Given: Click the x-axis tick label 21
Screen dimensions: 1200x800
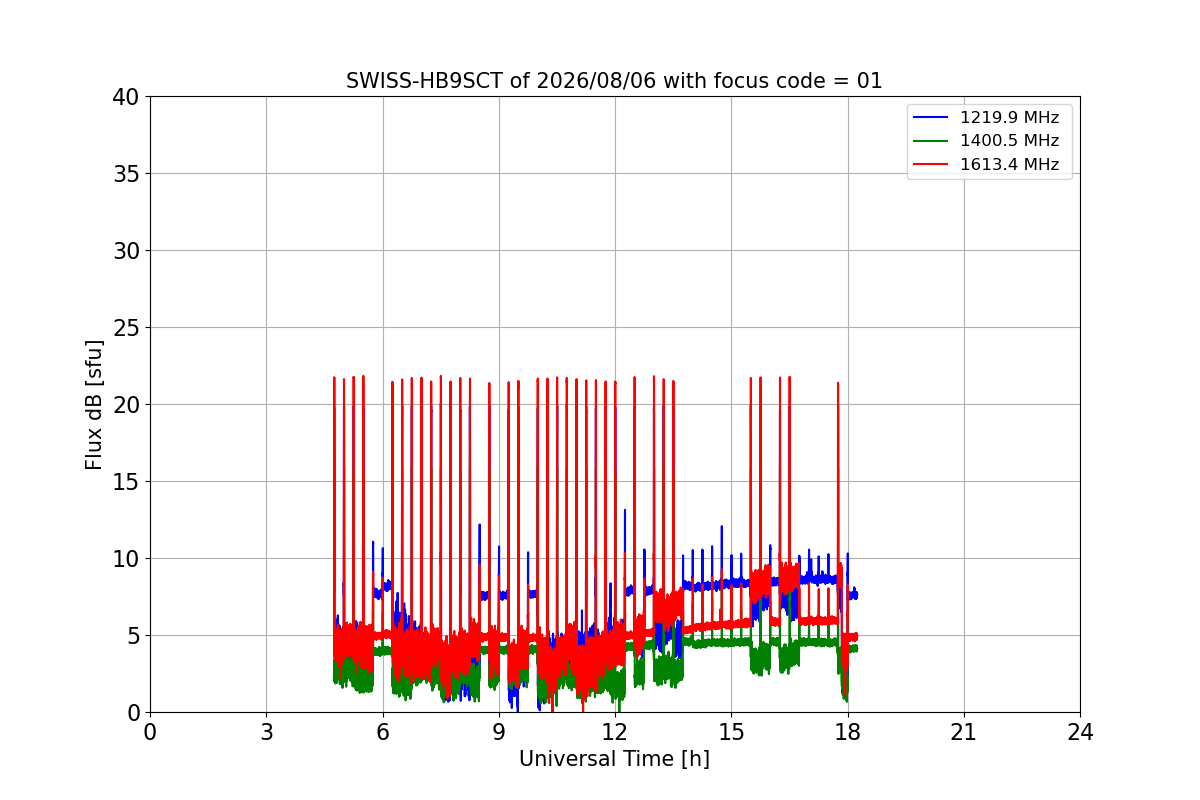Looking at the screenshot, I should click(x=964, y=733).
